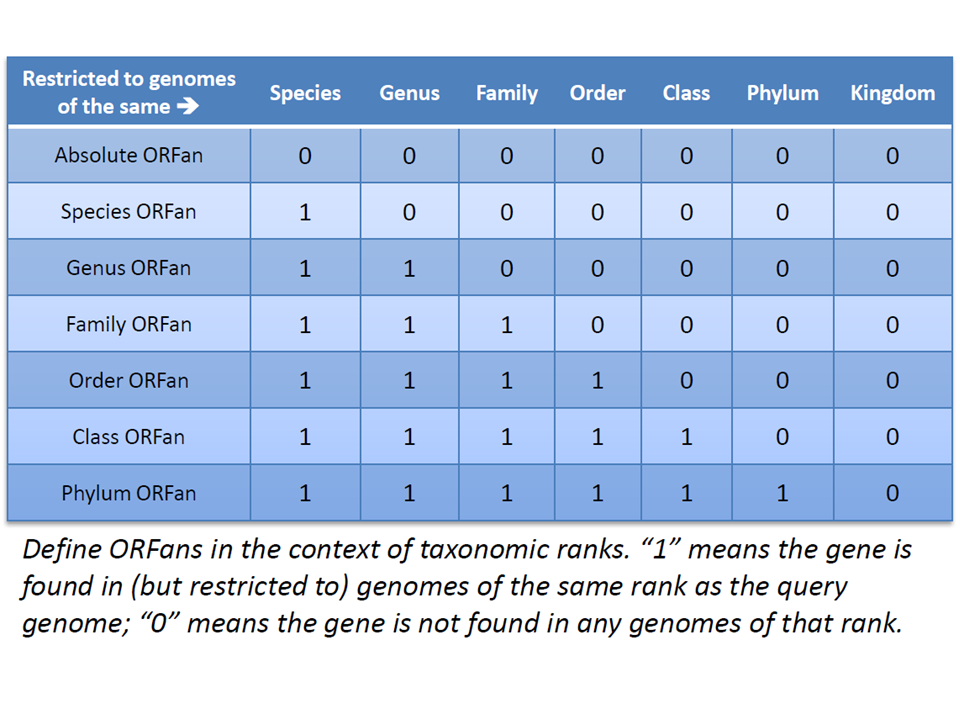Click the arrow in the table header
This screenshot has width=960, height=720.
click(187, 107)
